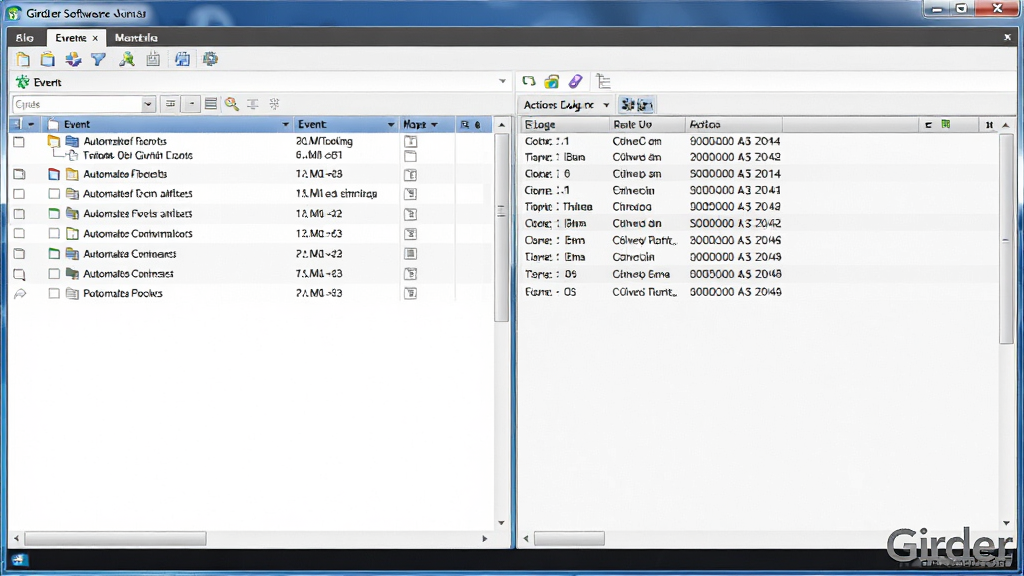Screen dimensions: 1024x576
Task: Click the align icon right of the magnifier
Action: 253,104
